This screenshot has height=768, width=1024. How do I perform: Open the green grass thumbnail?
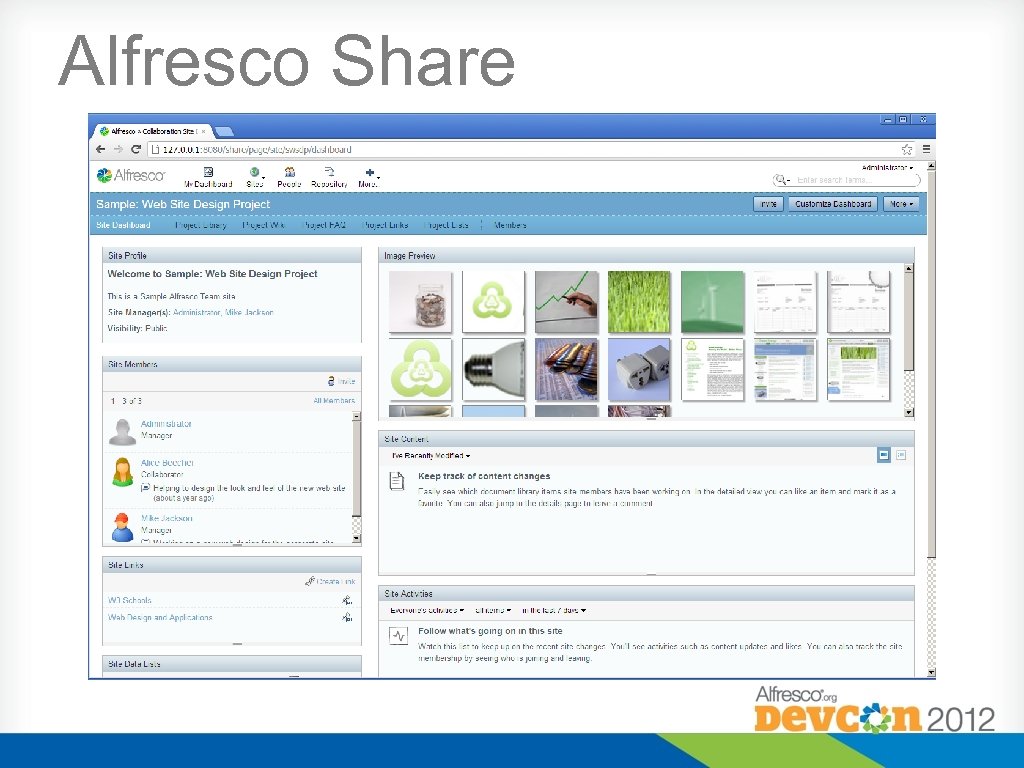click(639, 302)
